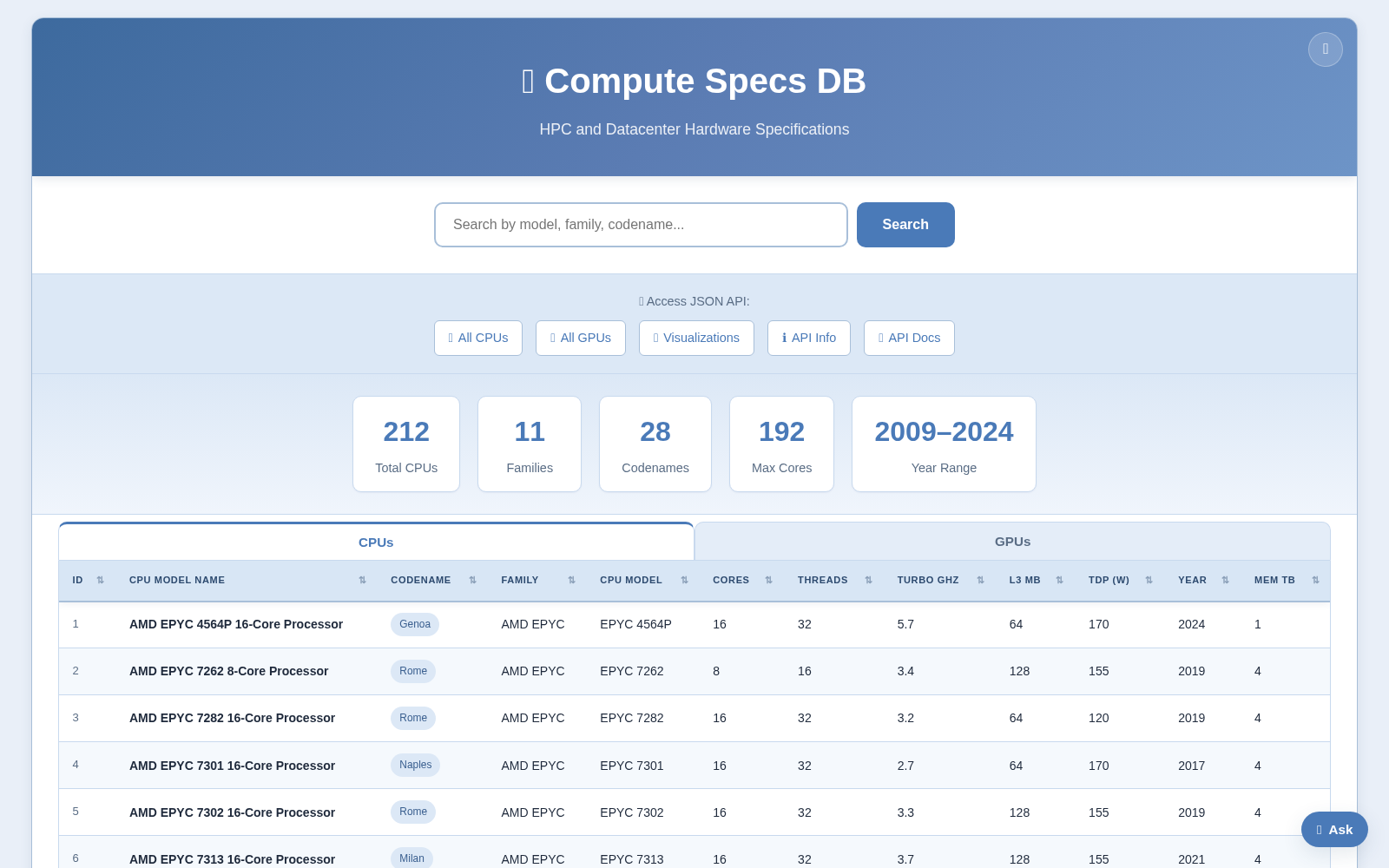
Task: Select AMD EPYC 7282 16-Core Processor name
Action: click(232, 718)
